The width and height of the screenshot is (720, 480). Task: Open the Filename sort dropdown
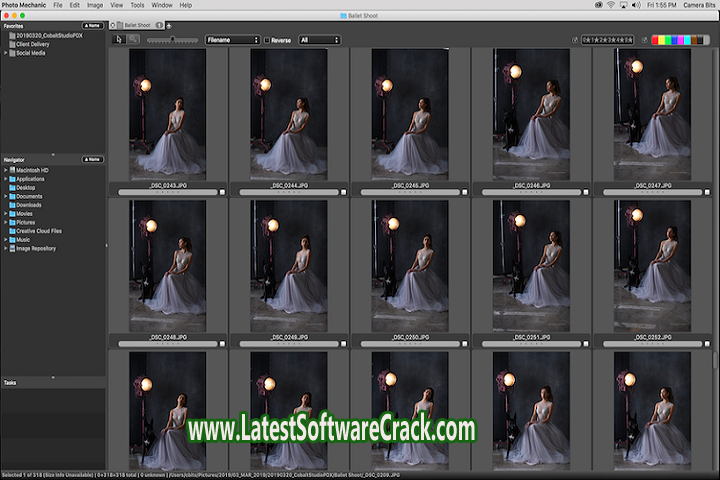pyautogui.click(x=231, y=40)
